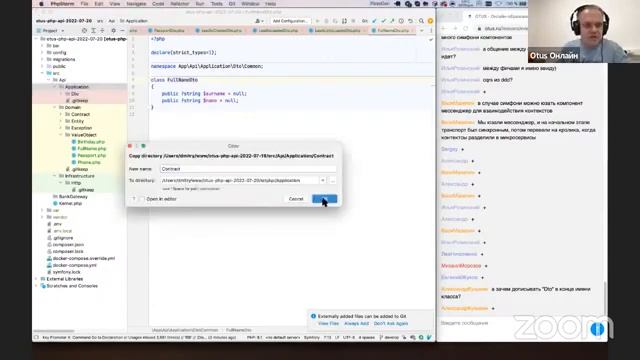The image size is (640, 360).
Task: Click the Git update project arrow icon
Action: (x=374, y=21)
